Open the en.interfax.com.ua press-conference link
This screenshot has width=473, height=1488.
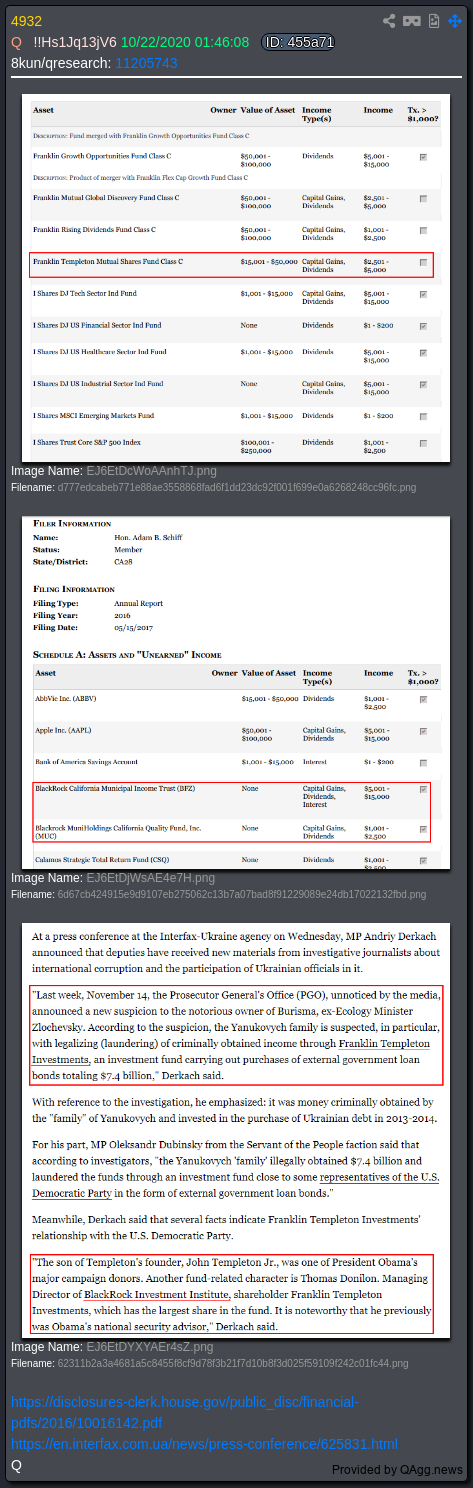(204, 1444)
